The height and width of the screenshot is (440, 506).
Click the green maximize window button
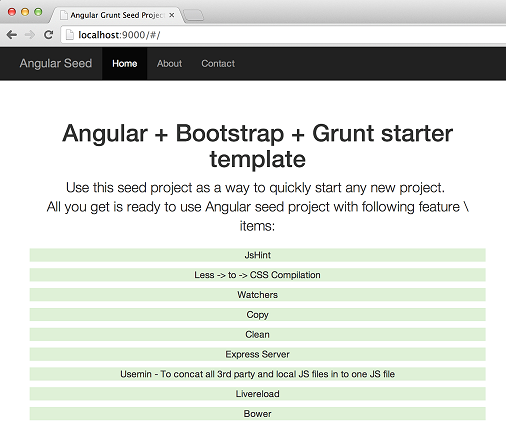pos(38,12)
